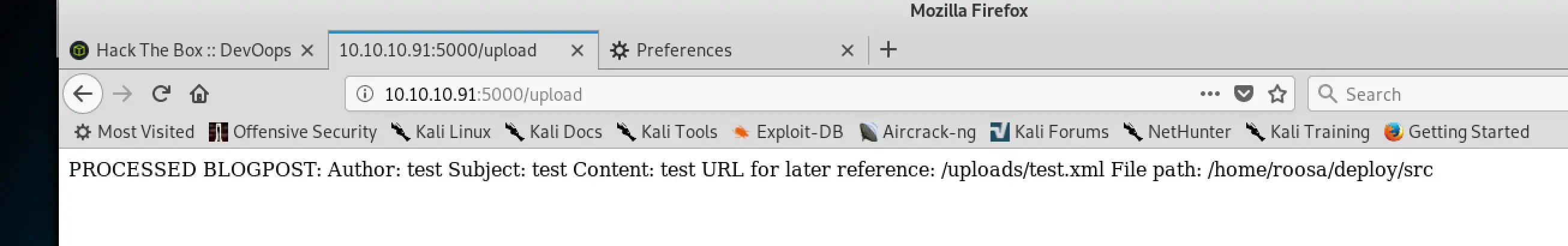Viewport: 1568px width, 246px height.
Task: Go to the Firefox home page
Action: 199,94
